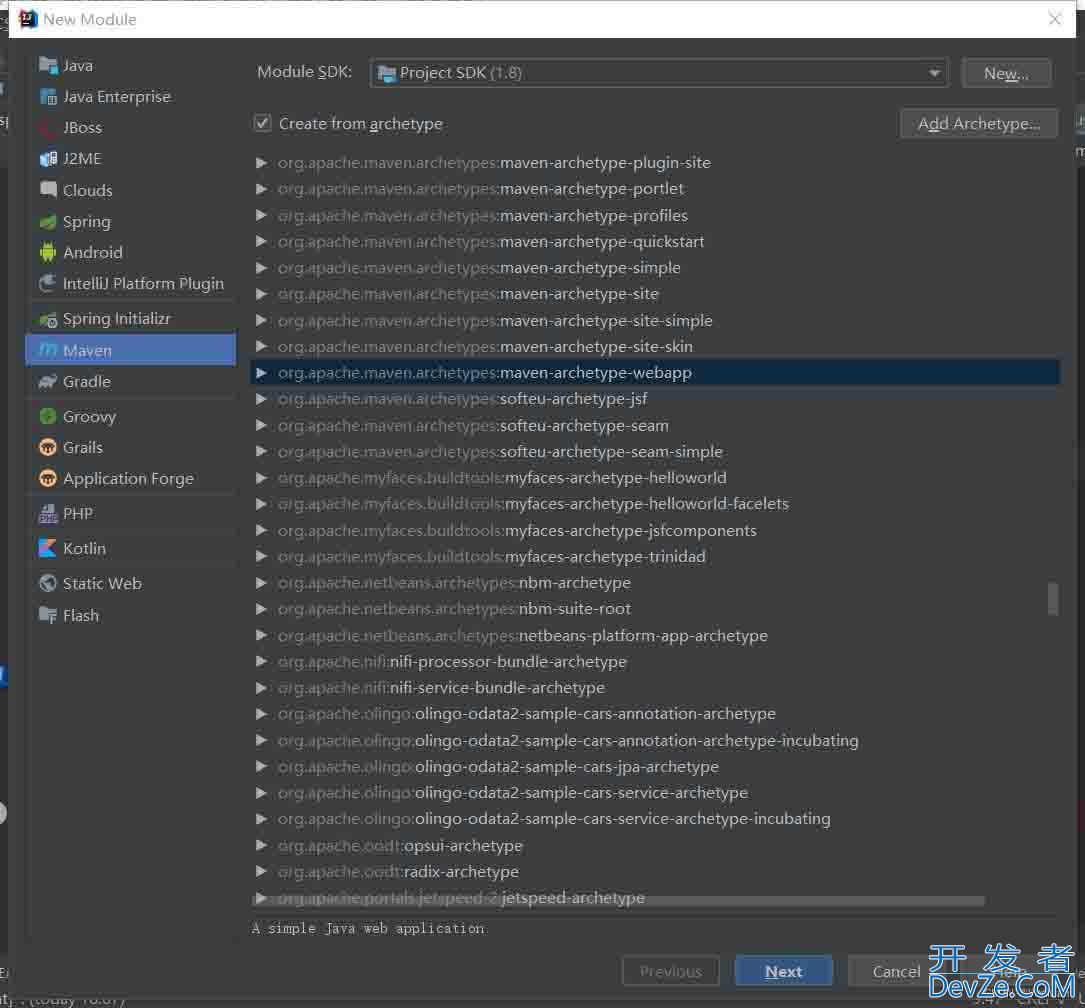Expand the radix-archetype node

(262, 872)
